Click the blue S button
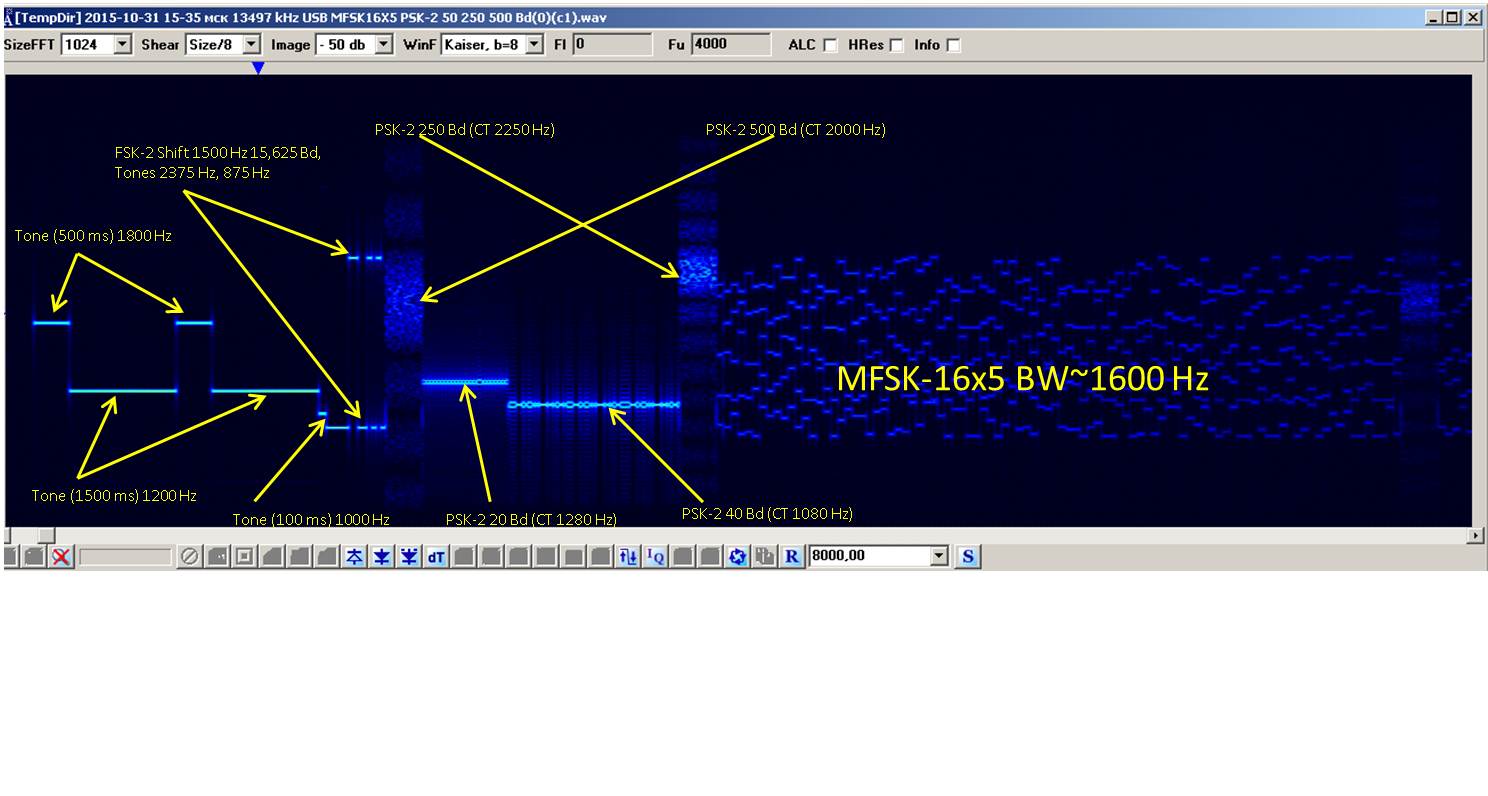This screenshot has width=1488, height=796. point(967,557)
